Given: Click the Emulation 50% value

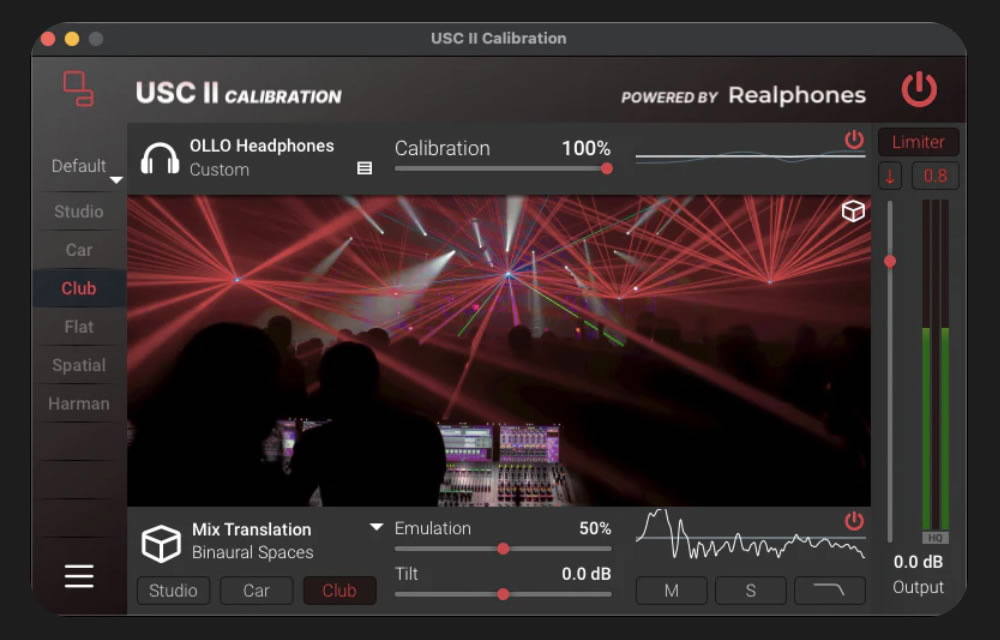Looking at the screenshot, I should pos(595,528).
